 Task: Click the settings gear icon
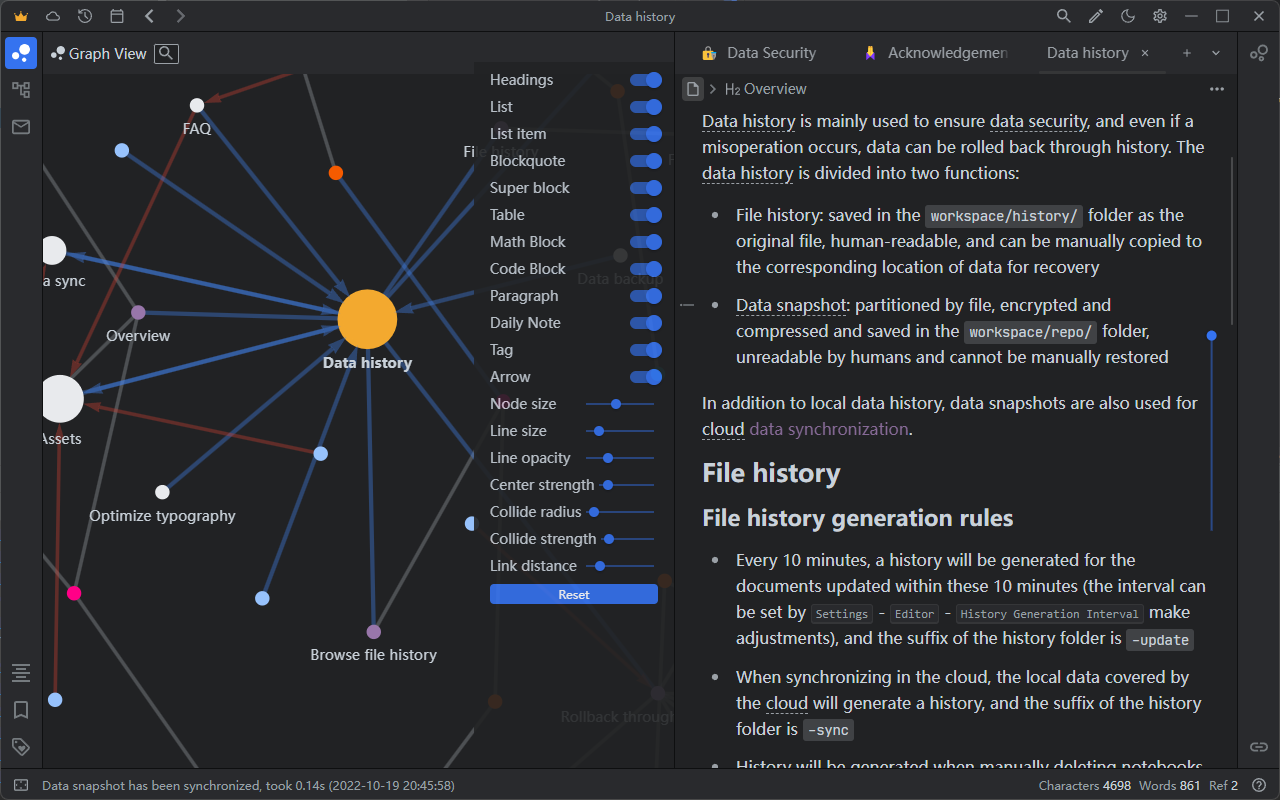tap(1160, 16)
